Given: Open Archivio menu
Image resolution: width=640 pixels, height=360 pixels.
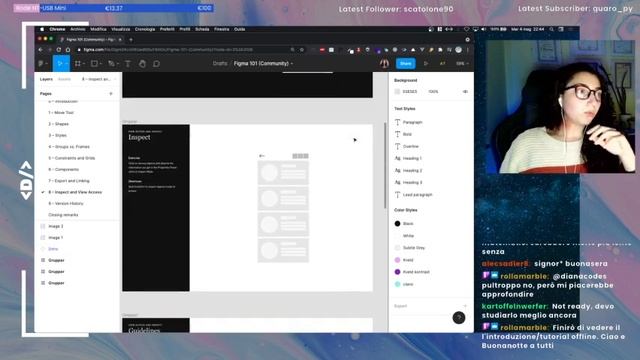Looking at the screenshot, I should coord(78,29).
